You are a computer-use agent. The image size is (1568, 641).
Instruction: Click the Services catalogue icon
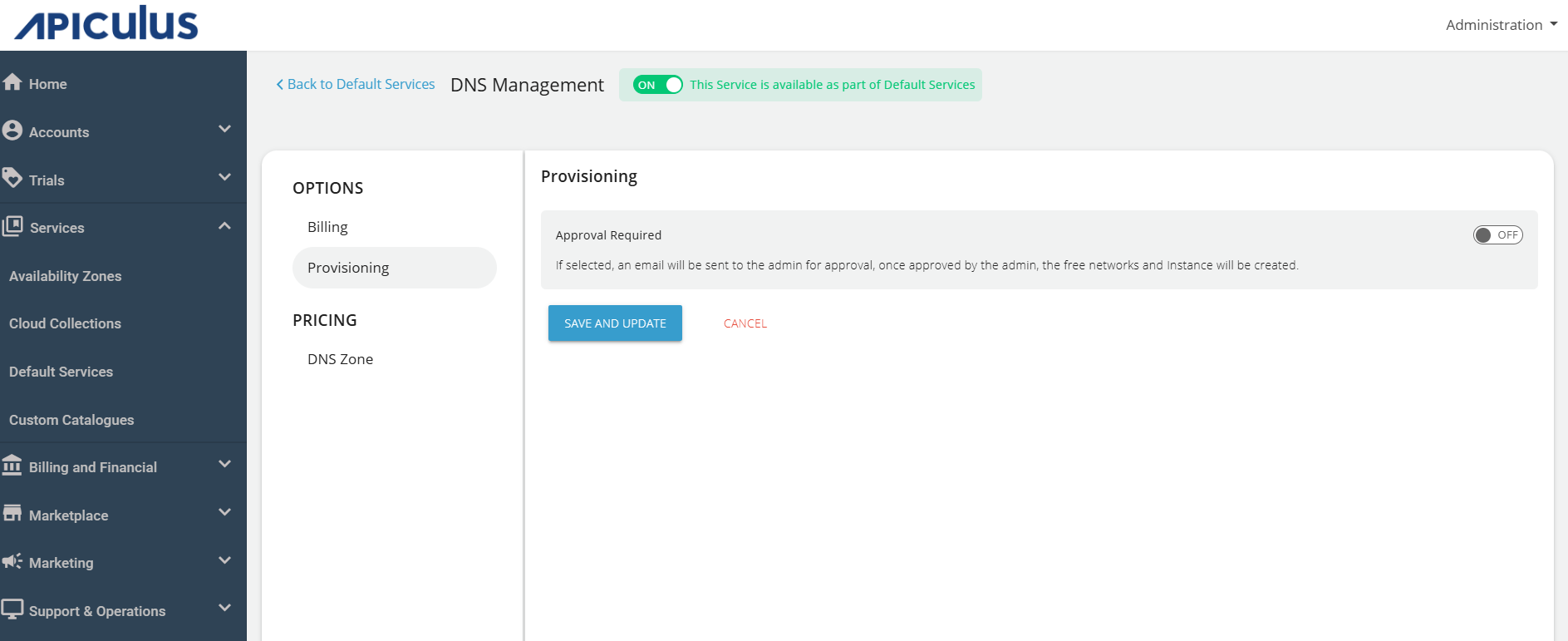coord(12,226)
